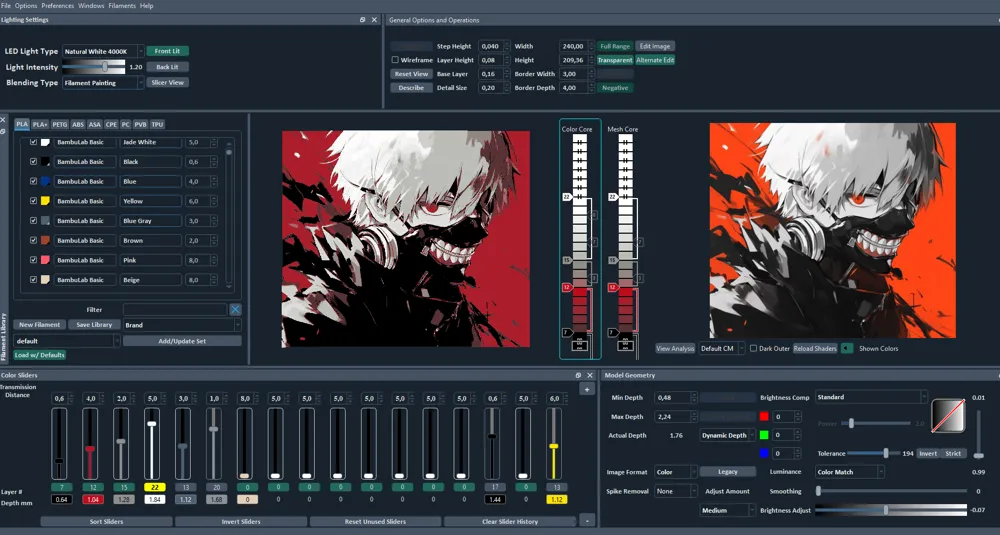Uncheck the Jade White filament checkbox
Image resolution: width=1000 pixels, height=535 pixels.
pyautogui.click(x=33, y=142)
